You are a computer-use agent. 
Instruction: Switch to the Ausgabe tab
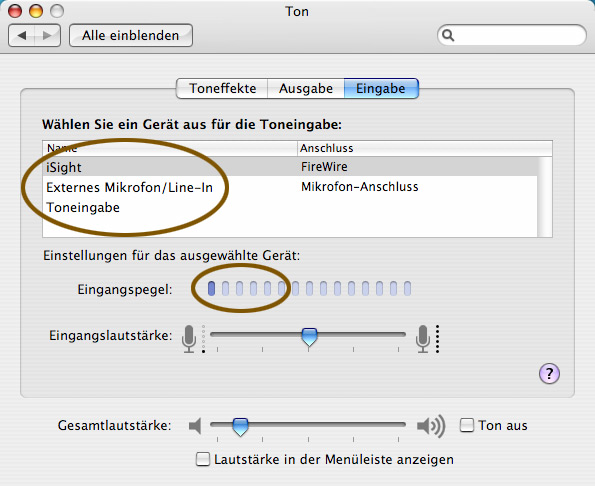pos(306,88)
